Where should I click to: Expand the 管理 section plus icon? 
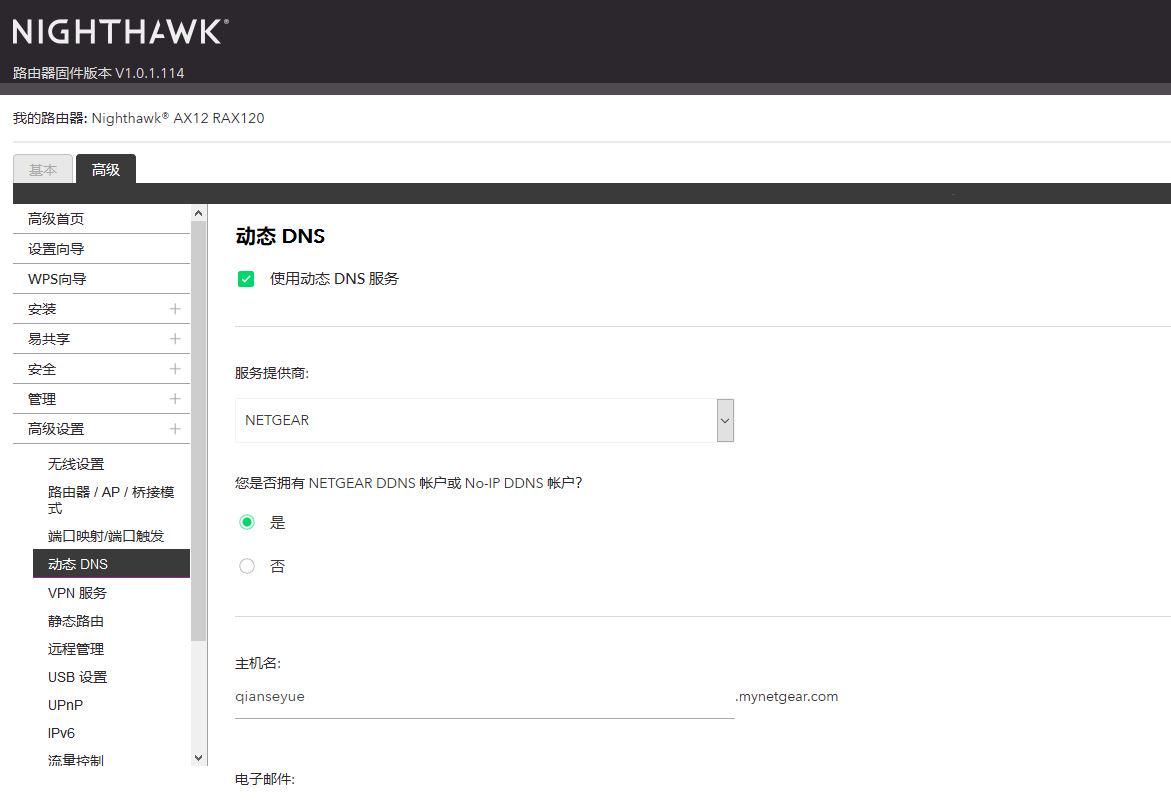[175, 399]
